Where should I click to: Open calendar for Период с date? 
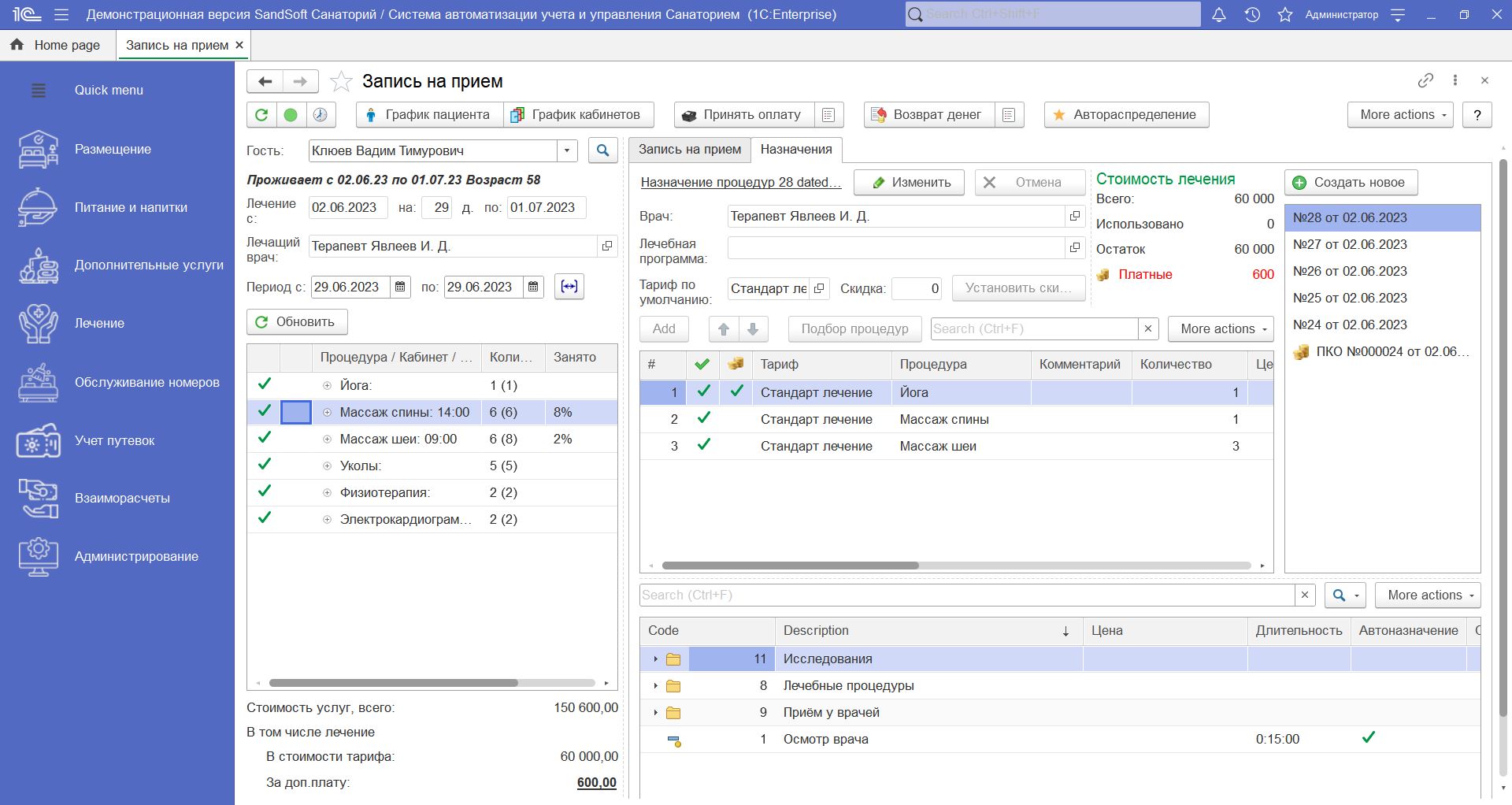point(400,287)
